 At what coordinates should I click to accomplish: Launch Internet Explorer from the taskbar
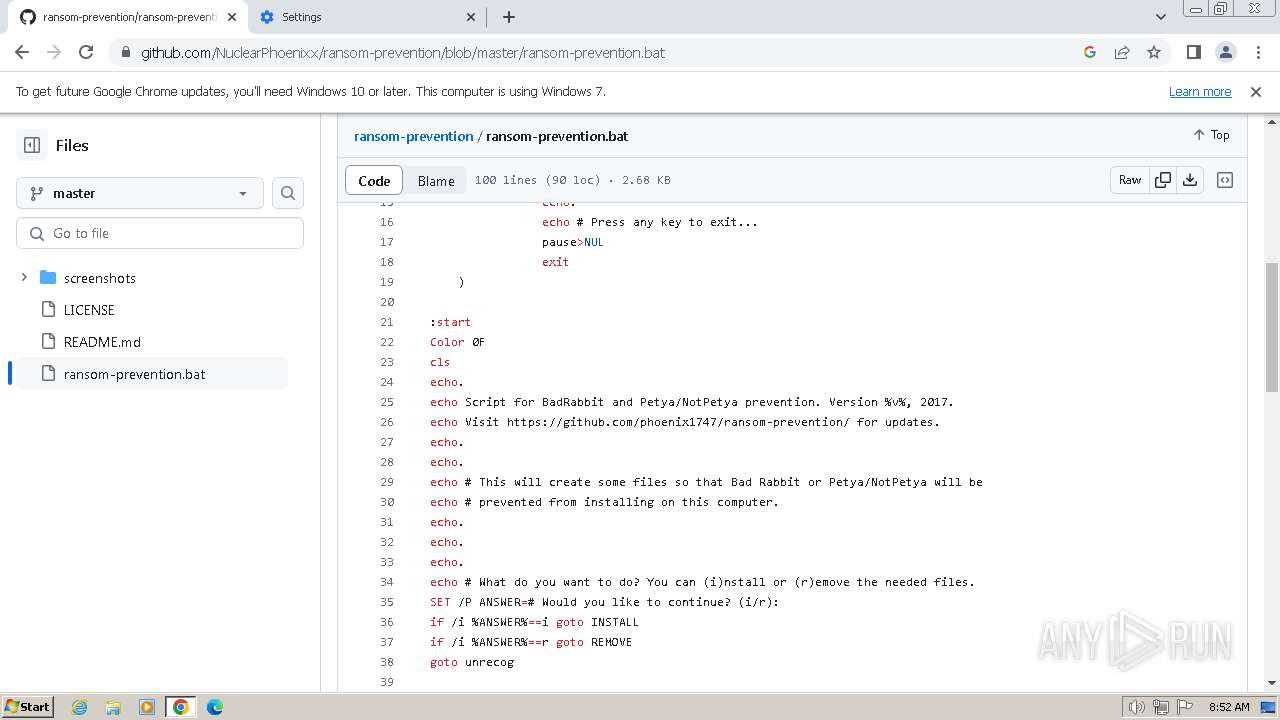[x=79, y=707]
